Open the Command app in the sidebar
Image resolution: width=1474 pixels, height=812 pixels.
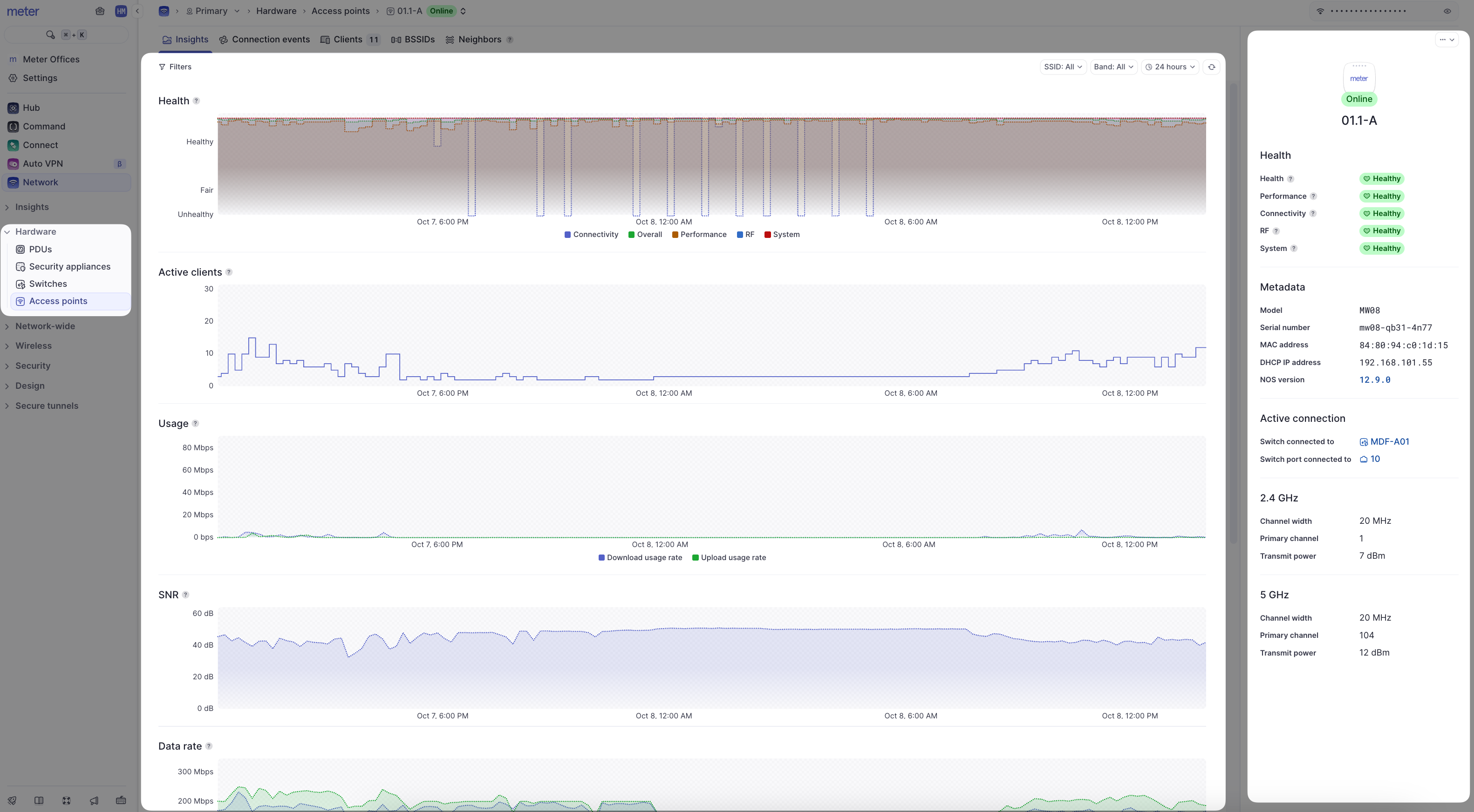[x=43, y=126]
